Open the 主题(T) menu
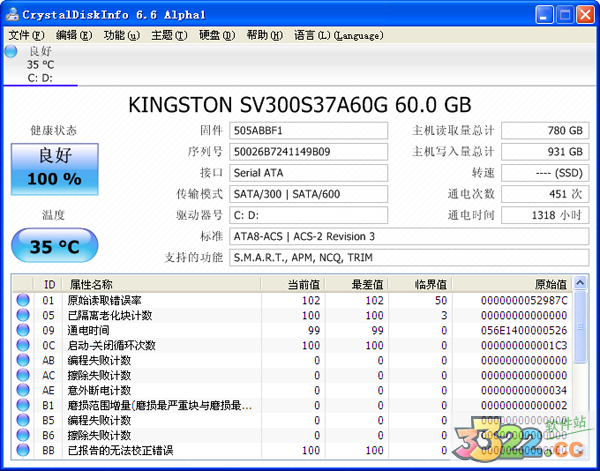600x471 pixels. pos(169,36)
